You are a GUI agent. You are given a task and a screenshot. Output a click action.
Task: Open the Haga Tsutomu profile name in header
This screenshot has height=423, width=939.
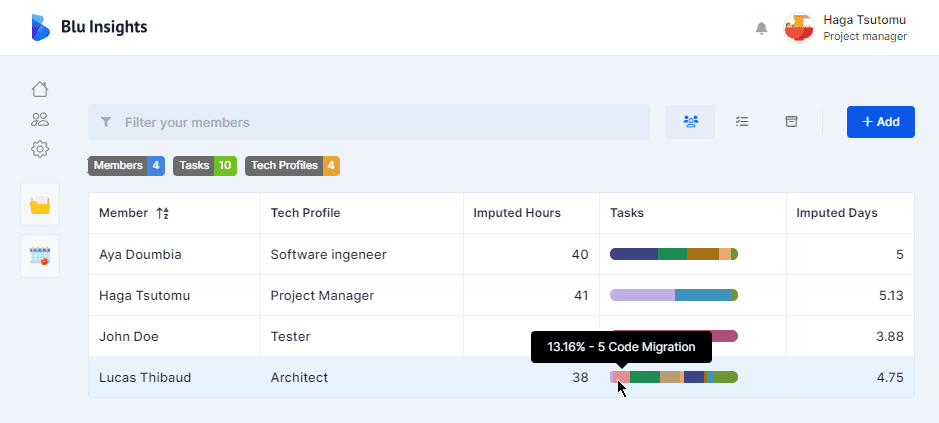coord(864,20)
